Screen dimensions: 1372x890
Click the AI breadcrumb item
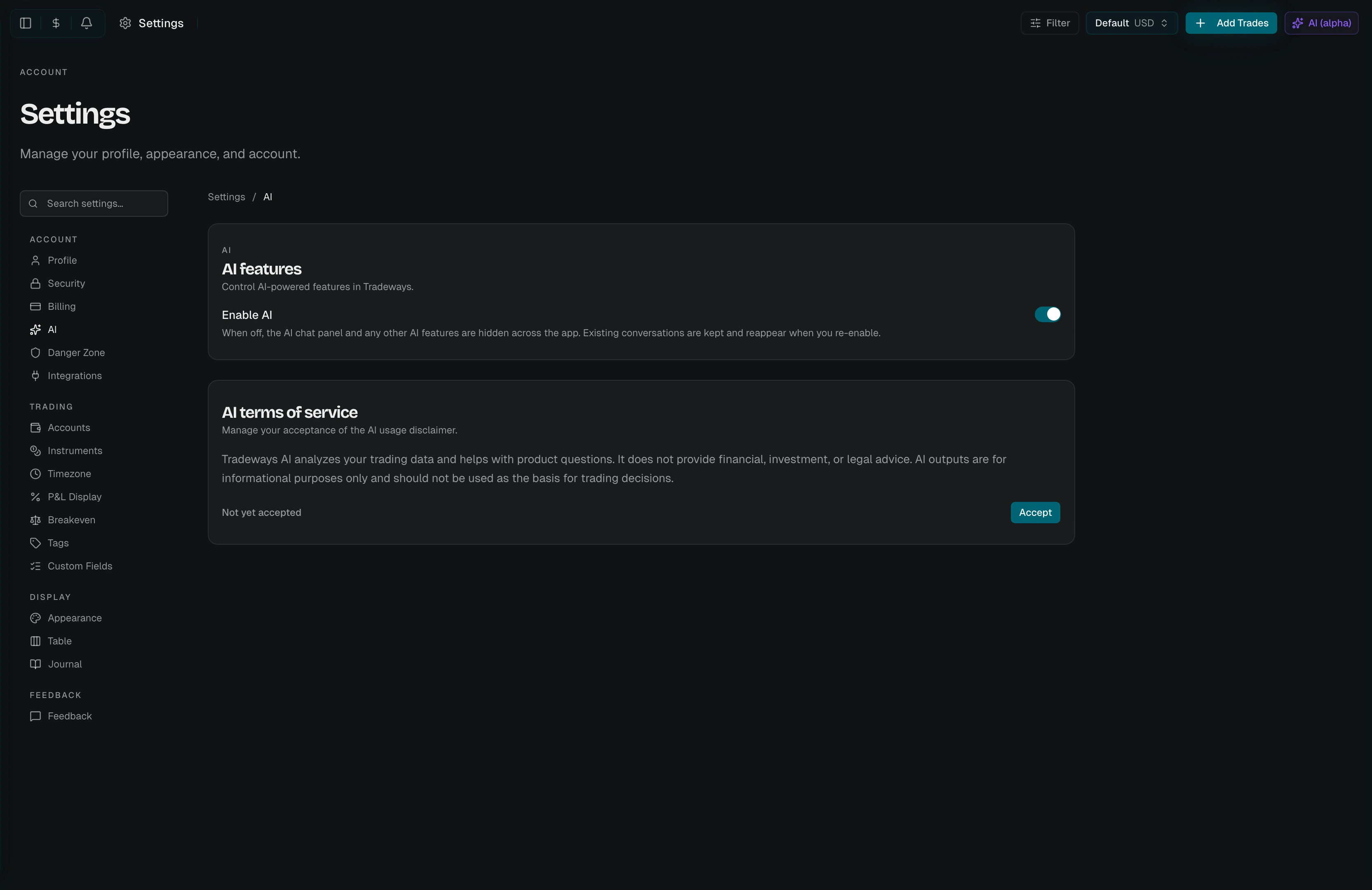click(268, 197)
